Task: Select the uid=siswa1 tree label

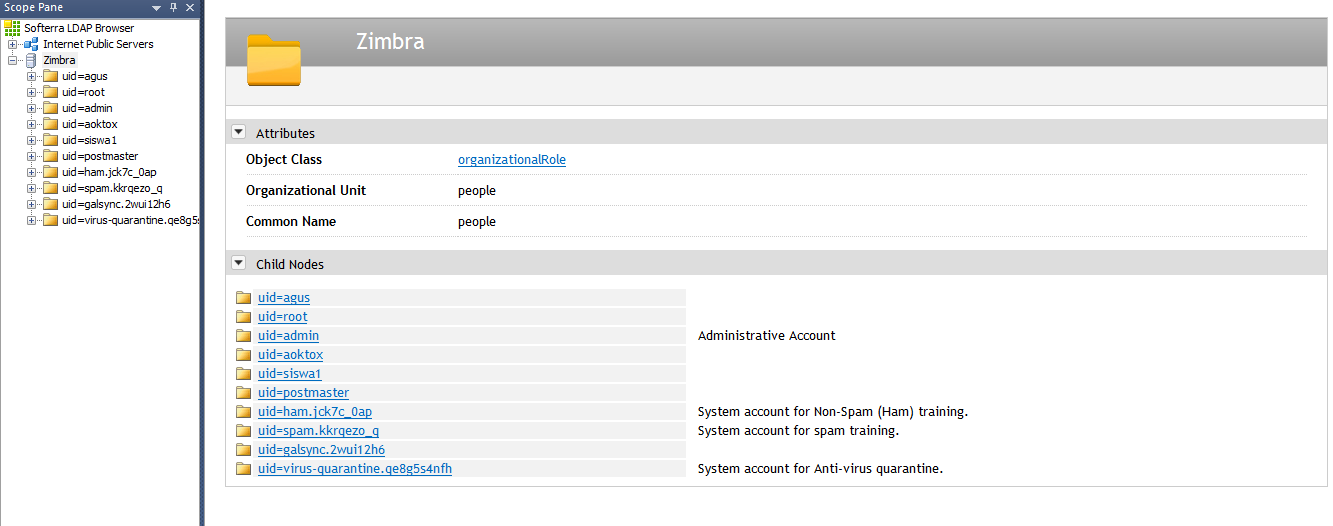Action: tap(89, 140)
